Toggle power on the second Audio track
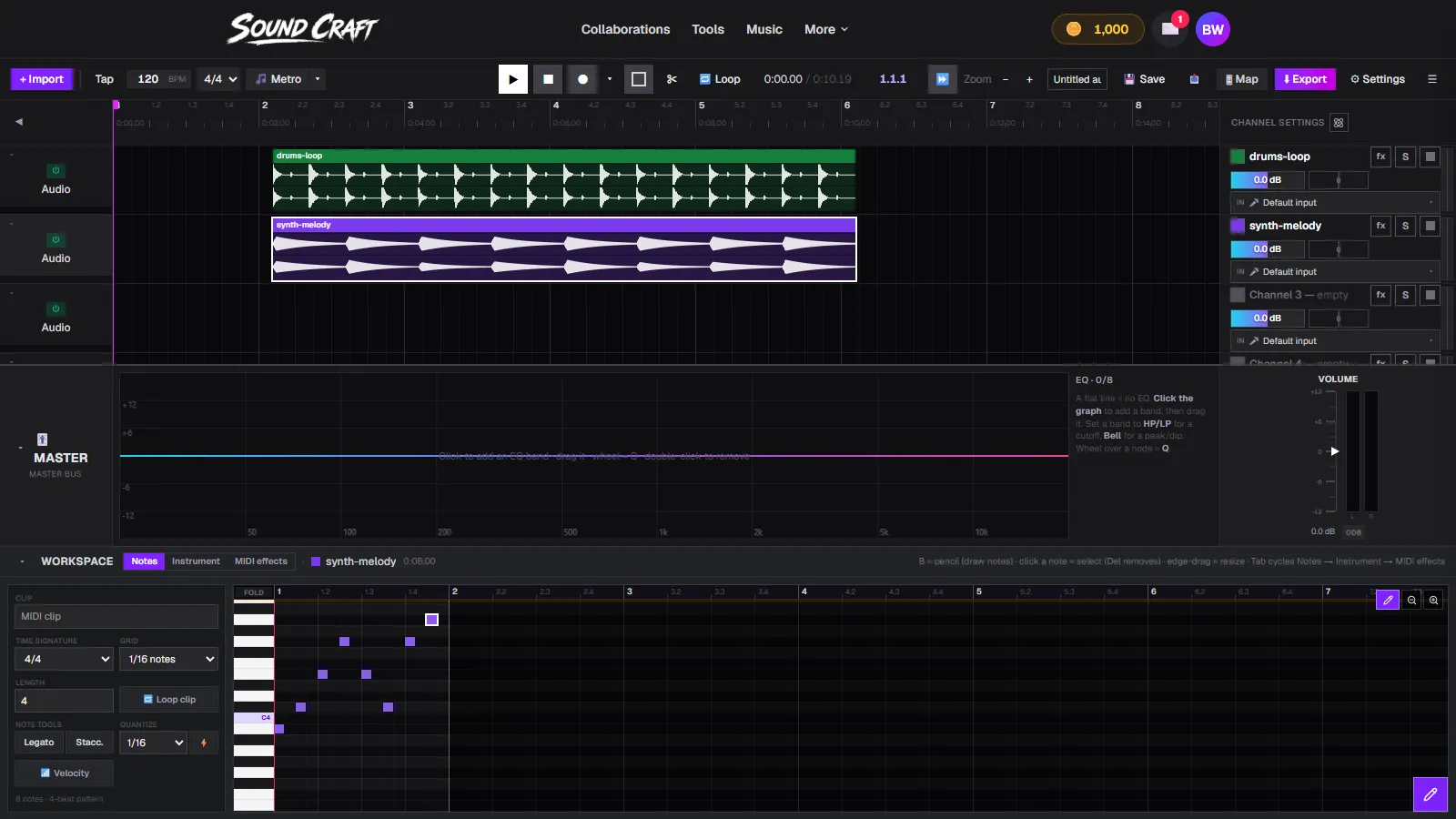This screenshot has height=819, width=1456. coord(56,239)
